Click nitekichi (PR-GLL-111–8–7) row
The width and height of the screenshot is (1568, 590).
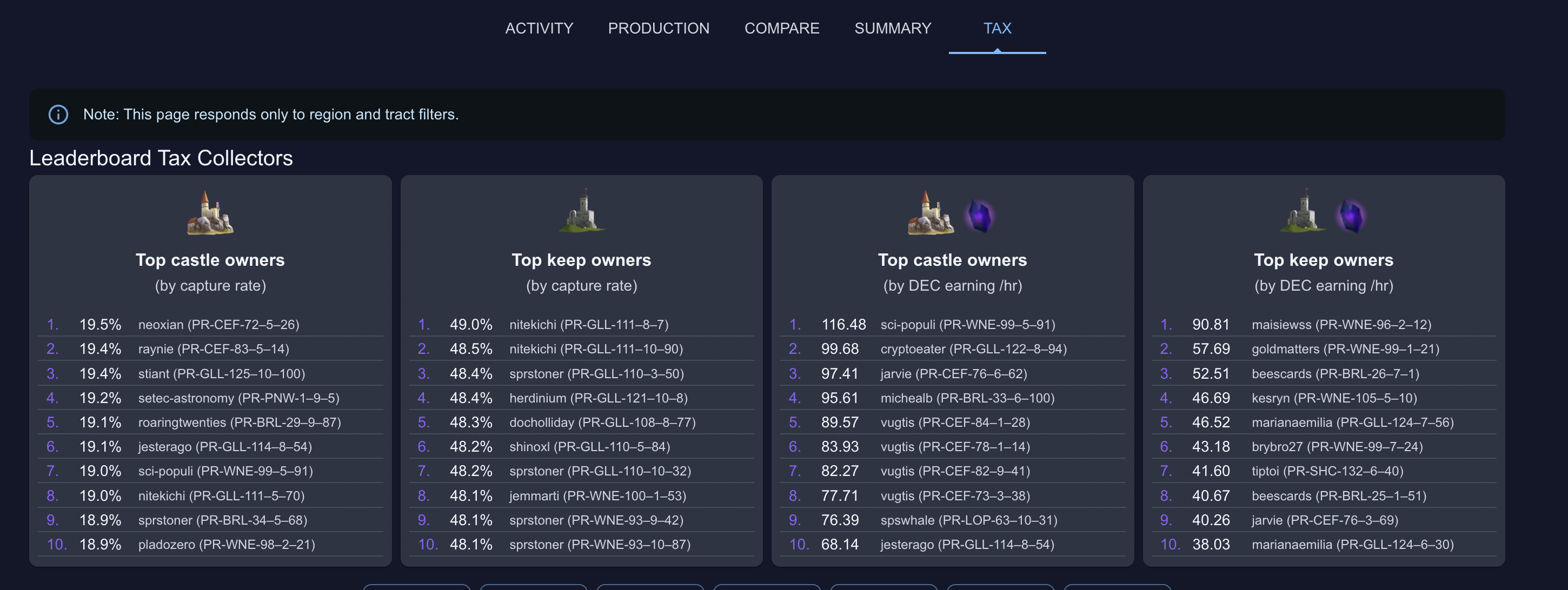pos(581,324)
